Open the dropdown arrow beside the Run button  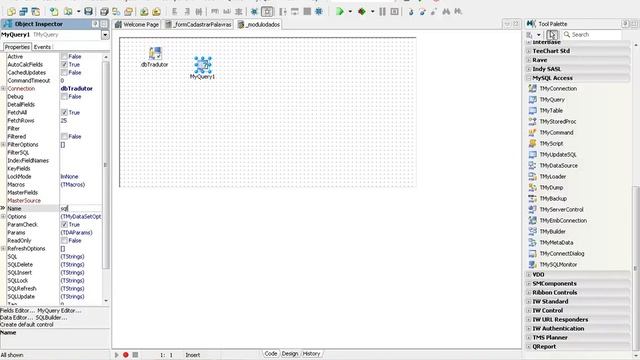click(x=350, y=11)
